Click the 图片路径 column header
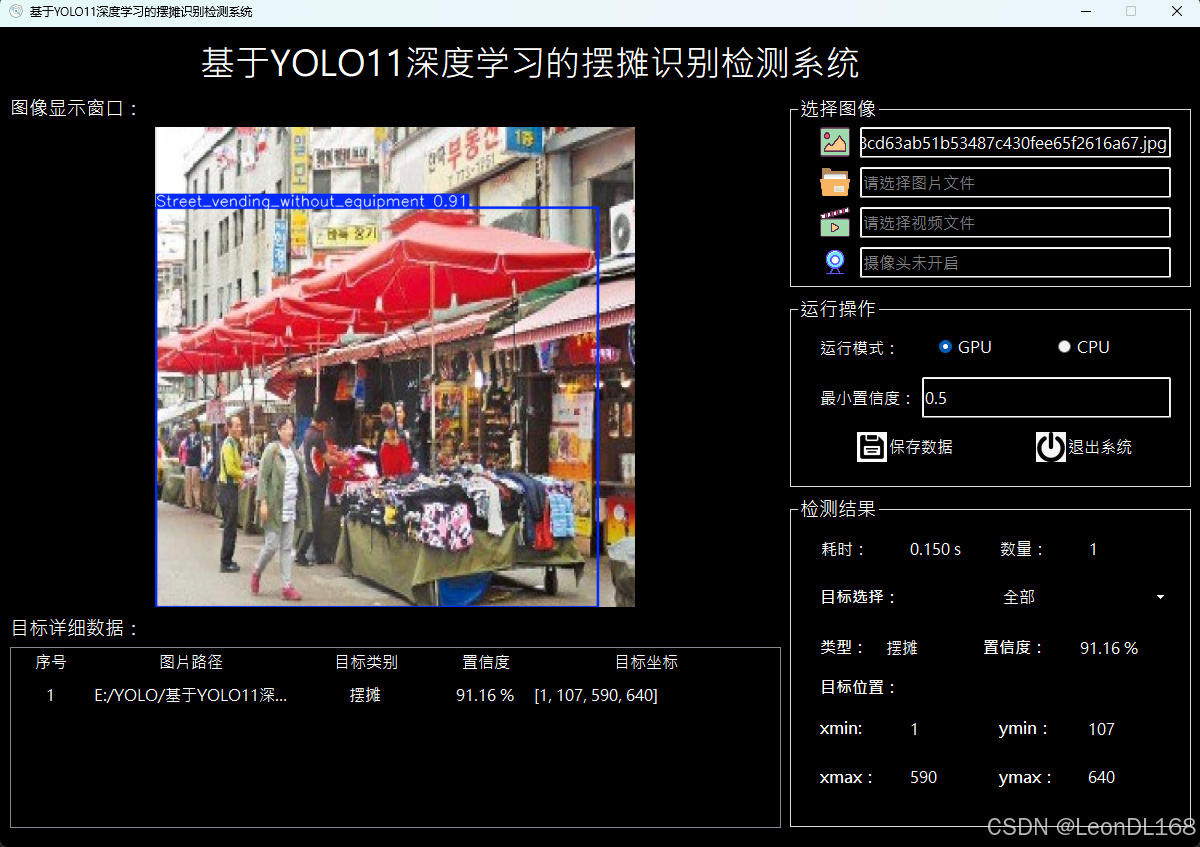Screen dimensions: 1200x847 point(191,662)
